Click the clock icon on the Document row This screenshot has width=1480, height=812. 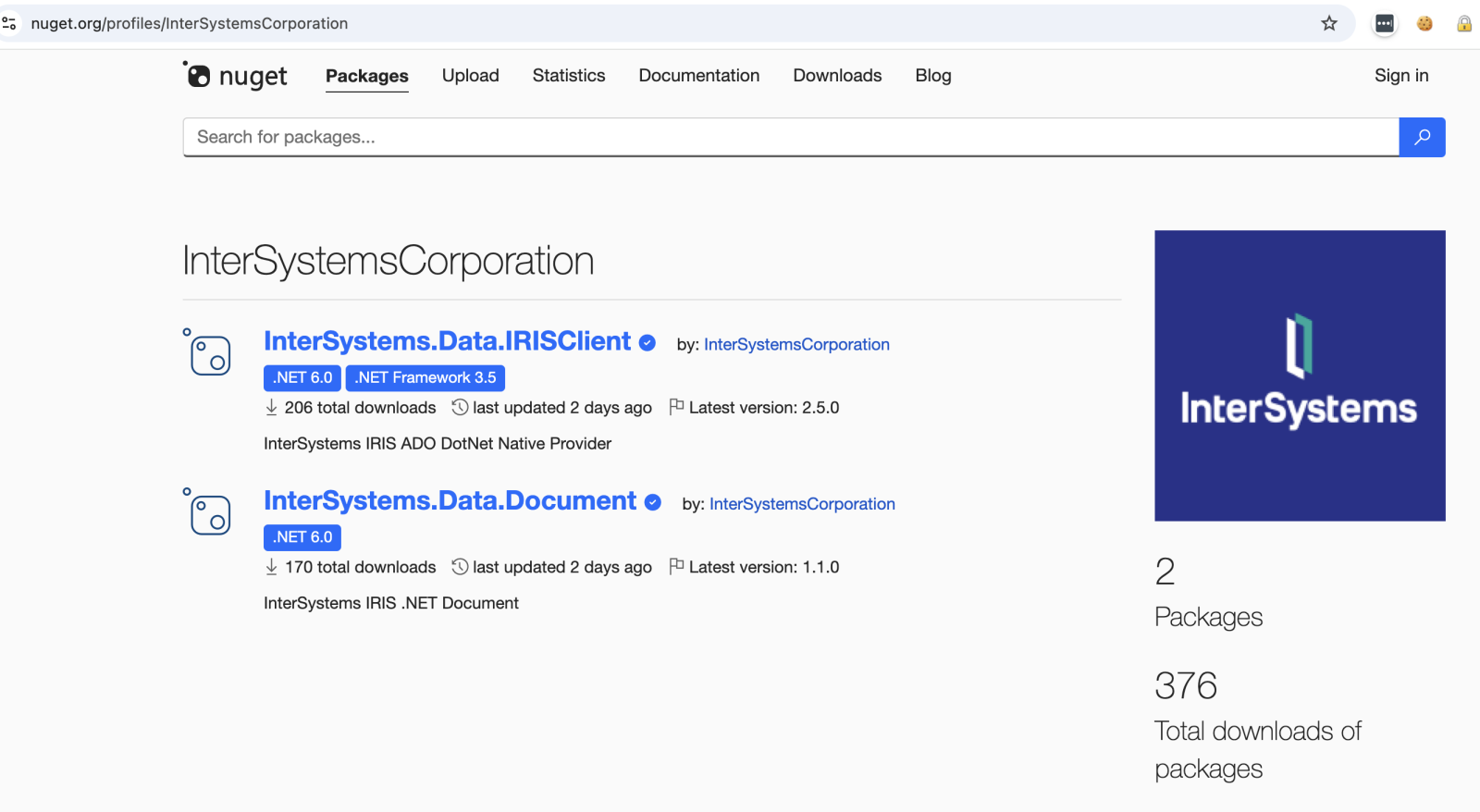(x=460, y=566)
